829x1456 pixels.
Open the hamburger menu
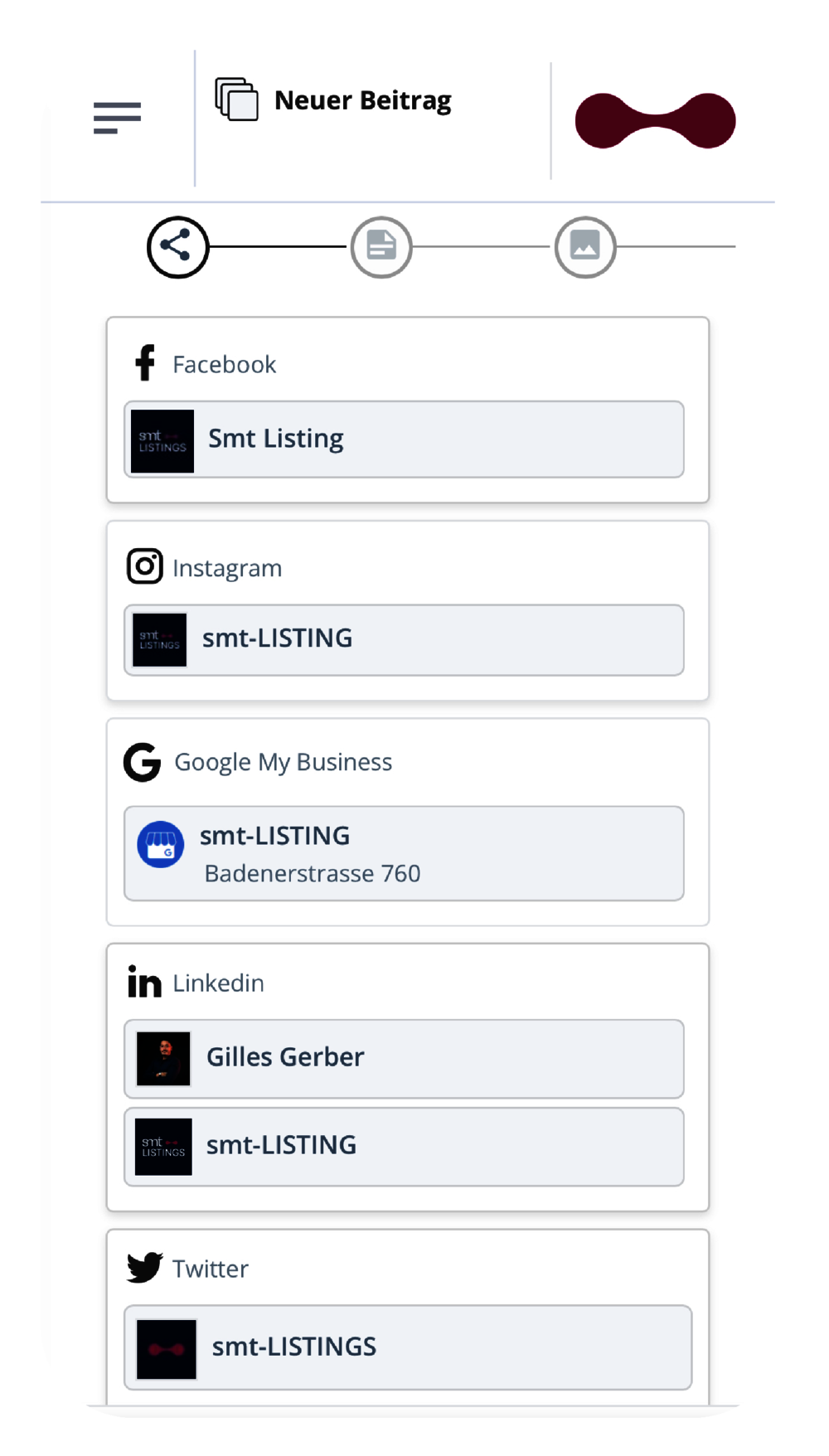[117, 118]
